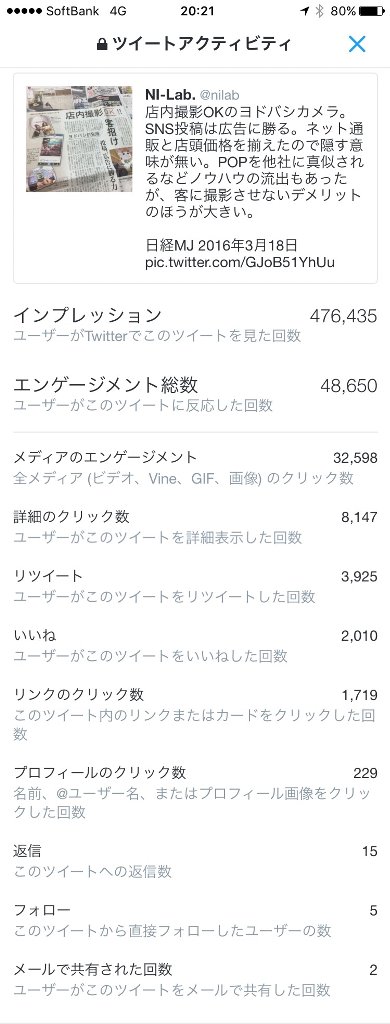Tap the メールで共有された回数 row
The image size is (390, 1024).
point(195,978)
